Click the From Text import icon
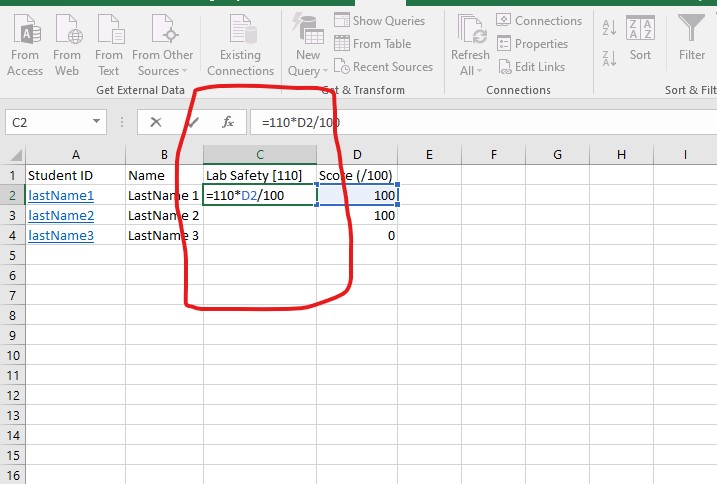 108,30
